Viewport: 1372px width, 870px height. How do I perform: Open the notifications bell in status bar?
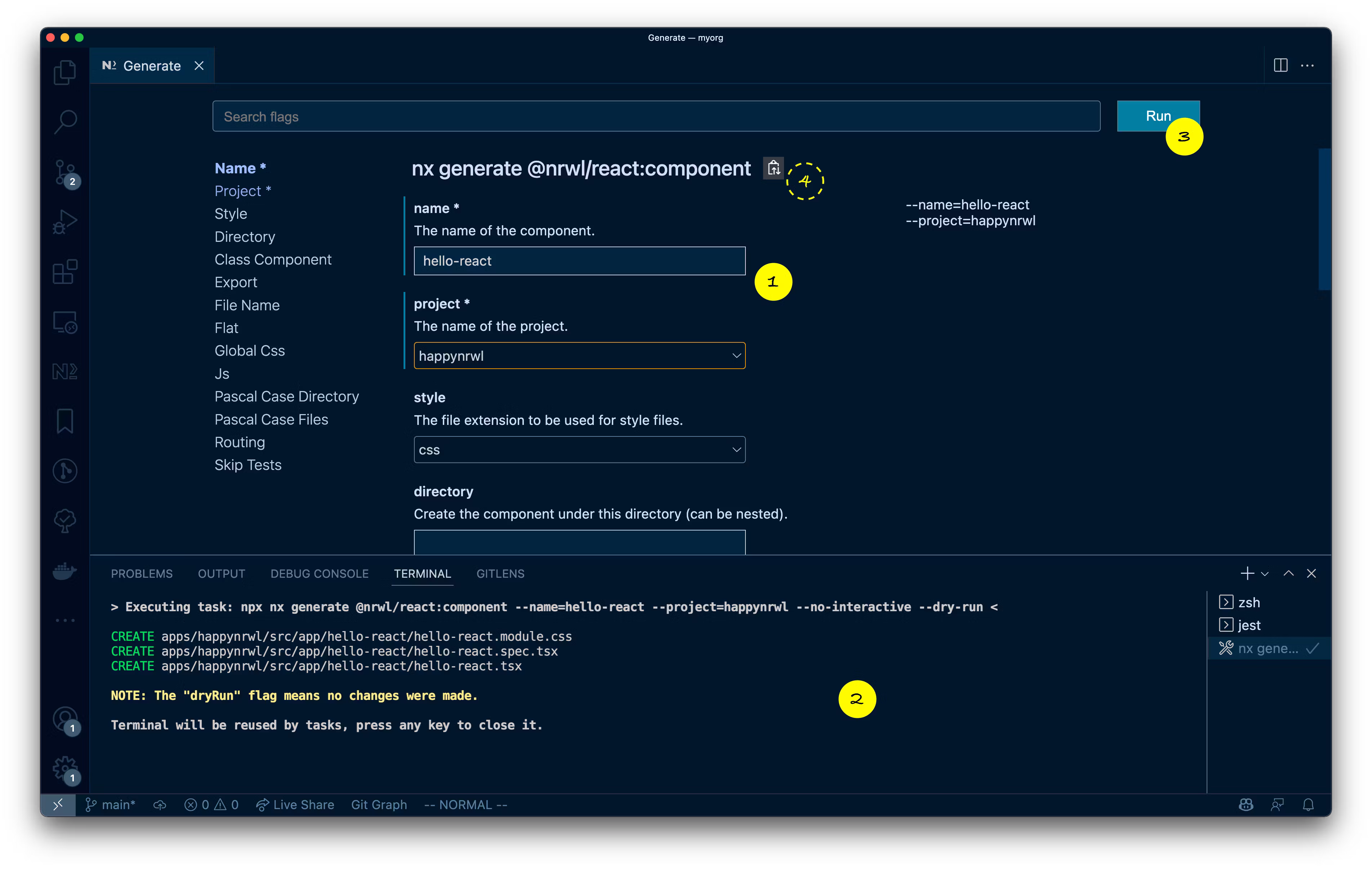coord(1308,804)
